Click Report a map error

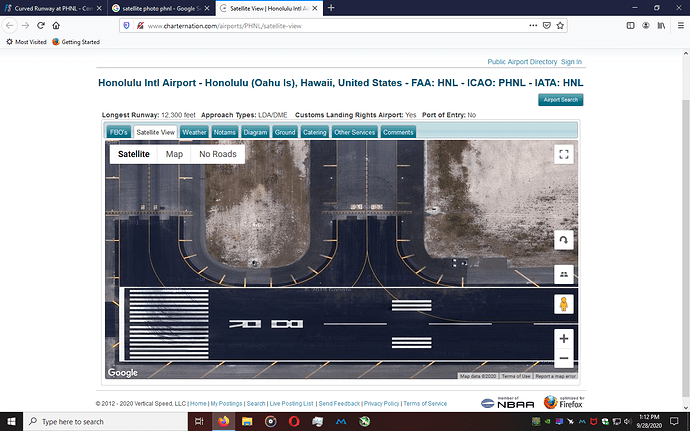tap(555, 376)
